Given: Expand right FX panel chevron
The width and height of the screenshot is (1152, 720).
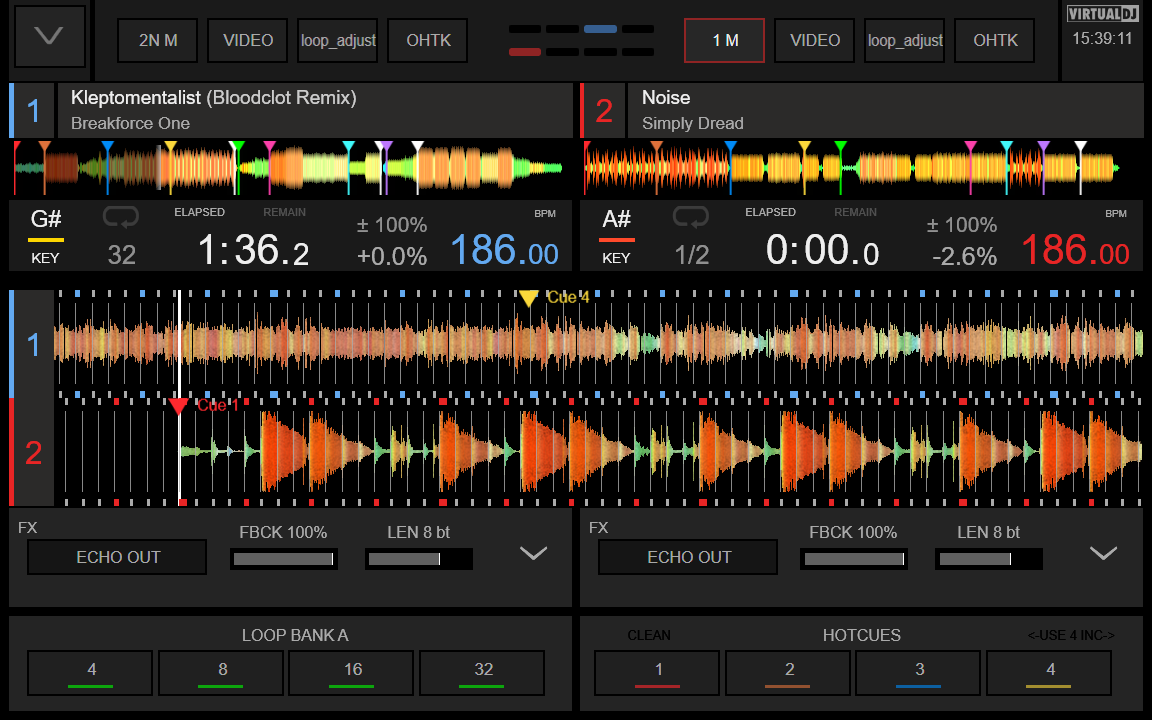Looking at the screenshot, I should (x=1104, y=553).
